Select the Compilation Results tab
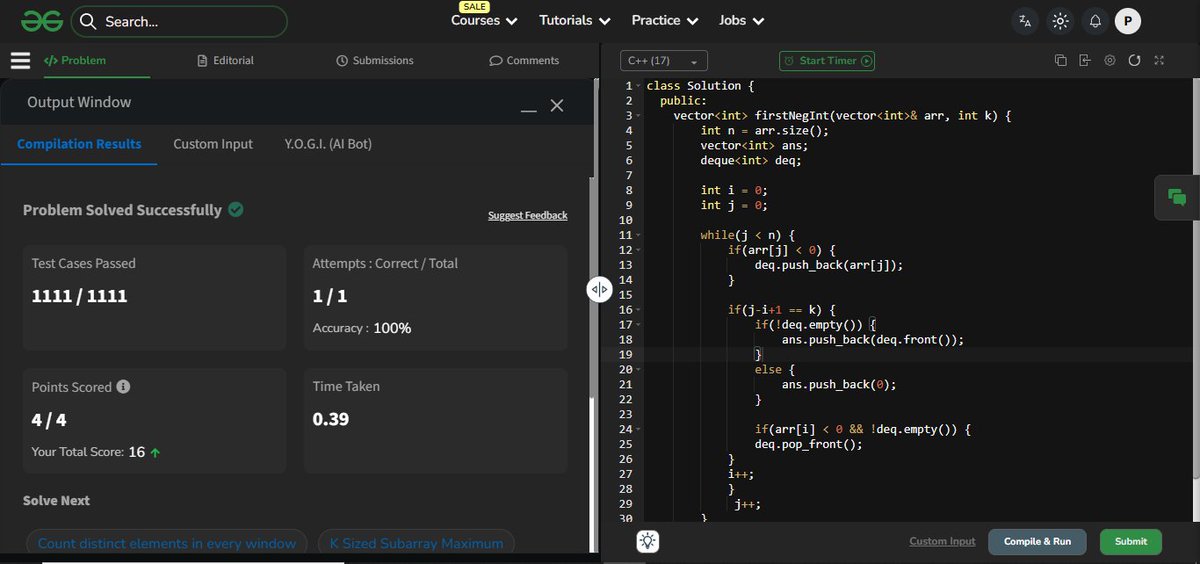 point(79,144)
